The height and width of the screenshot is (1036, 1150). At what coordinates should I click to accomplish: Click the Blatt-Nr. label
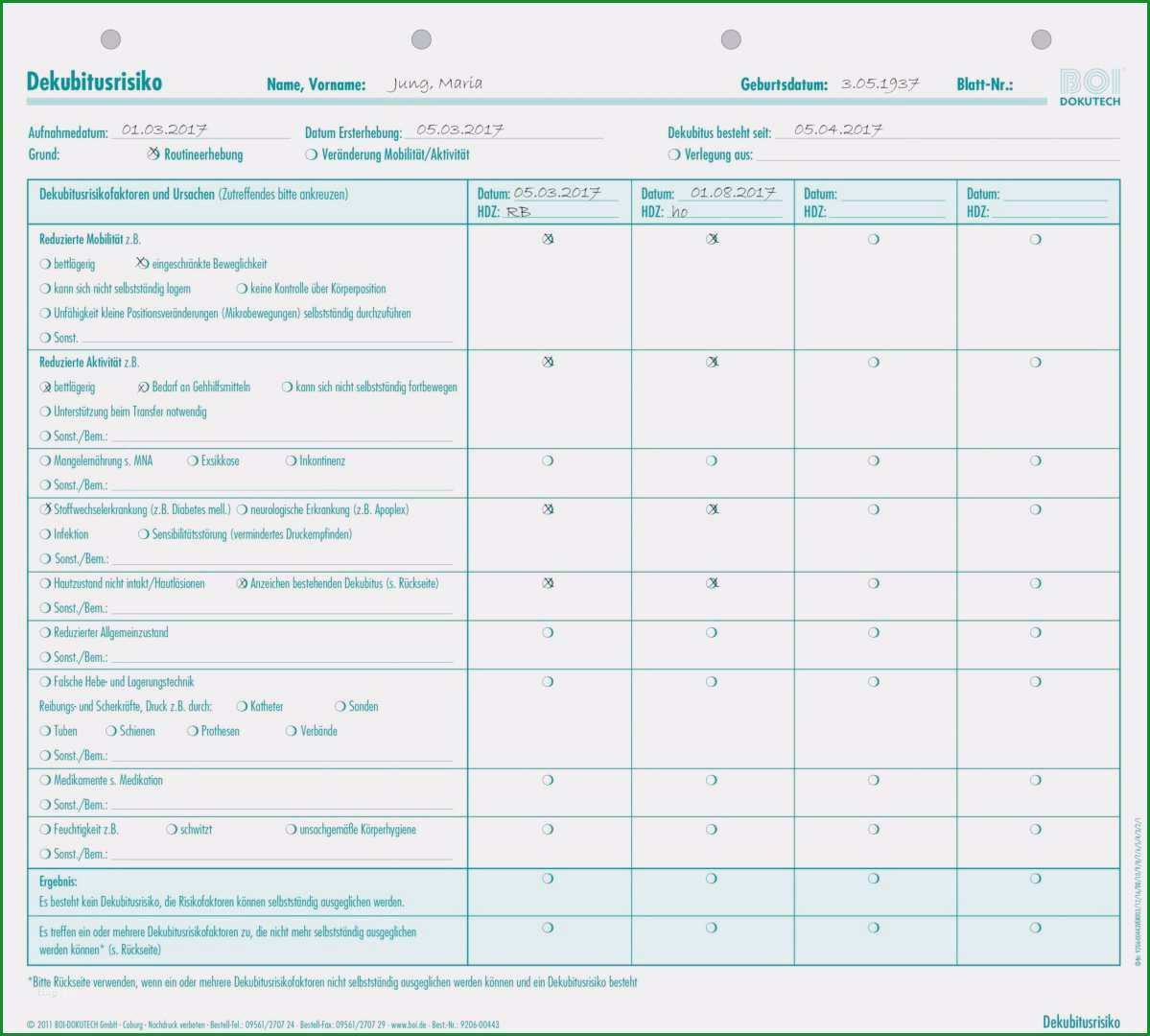coord(984,84)
